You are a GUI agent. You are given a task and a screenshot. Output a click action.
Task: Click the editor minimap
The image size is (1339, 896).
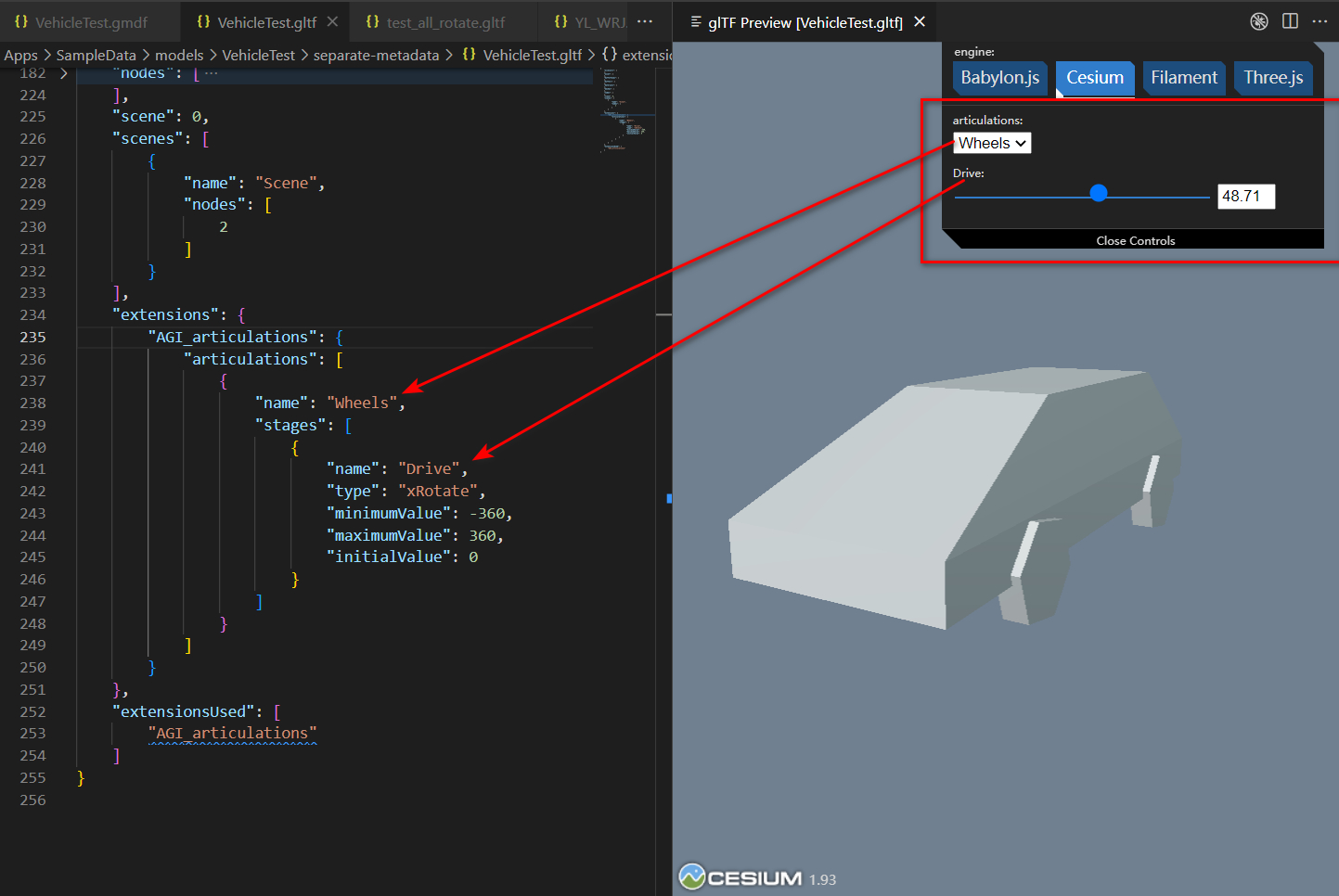626,111
